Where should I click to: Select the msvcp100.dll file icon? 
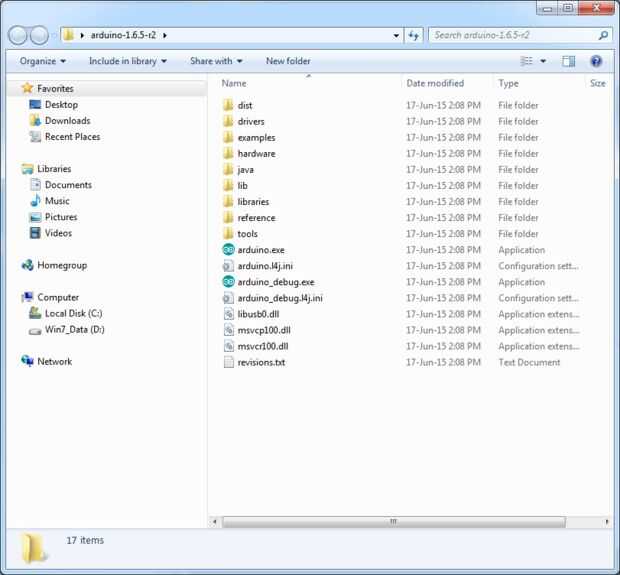229,330
